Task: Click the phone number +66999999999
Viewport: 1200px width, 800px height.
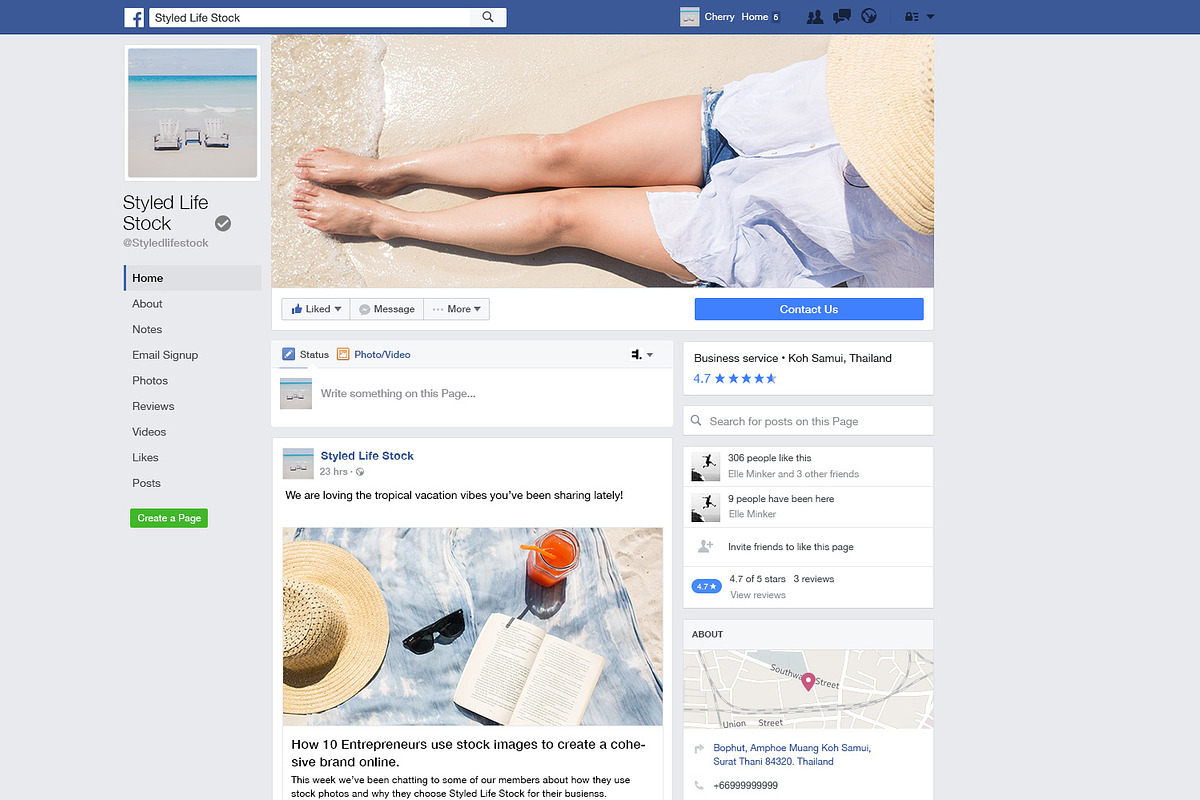Action: click(x=745, y=786)
